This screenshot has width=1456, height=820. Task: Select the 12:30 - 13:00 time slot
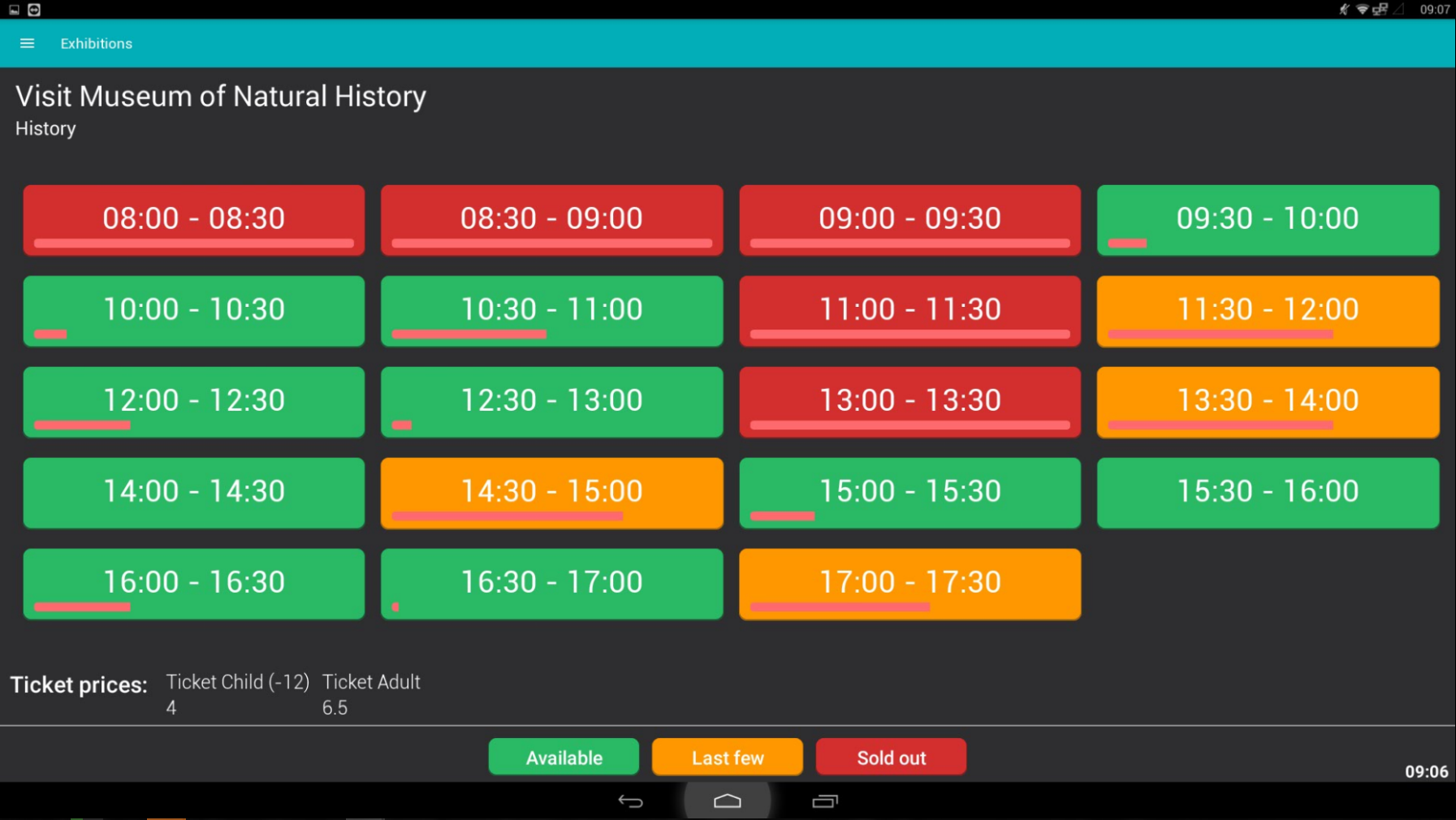[x=551, y=402]
